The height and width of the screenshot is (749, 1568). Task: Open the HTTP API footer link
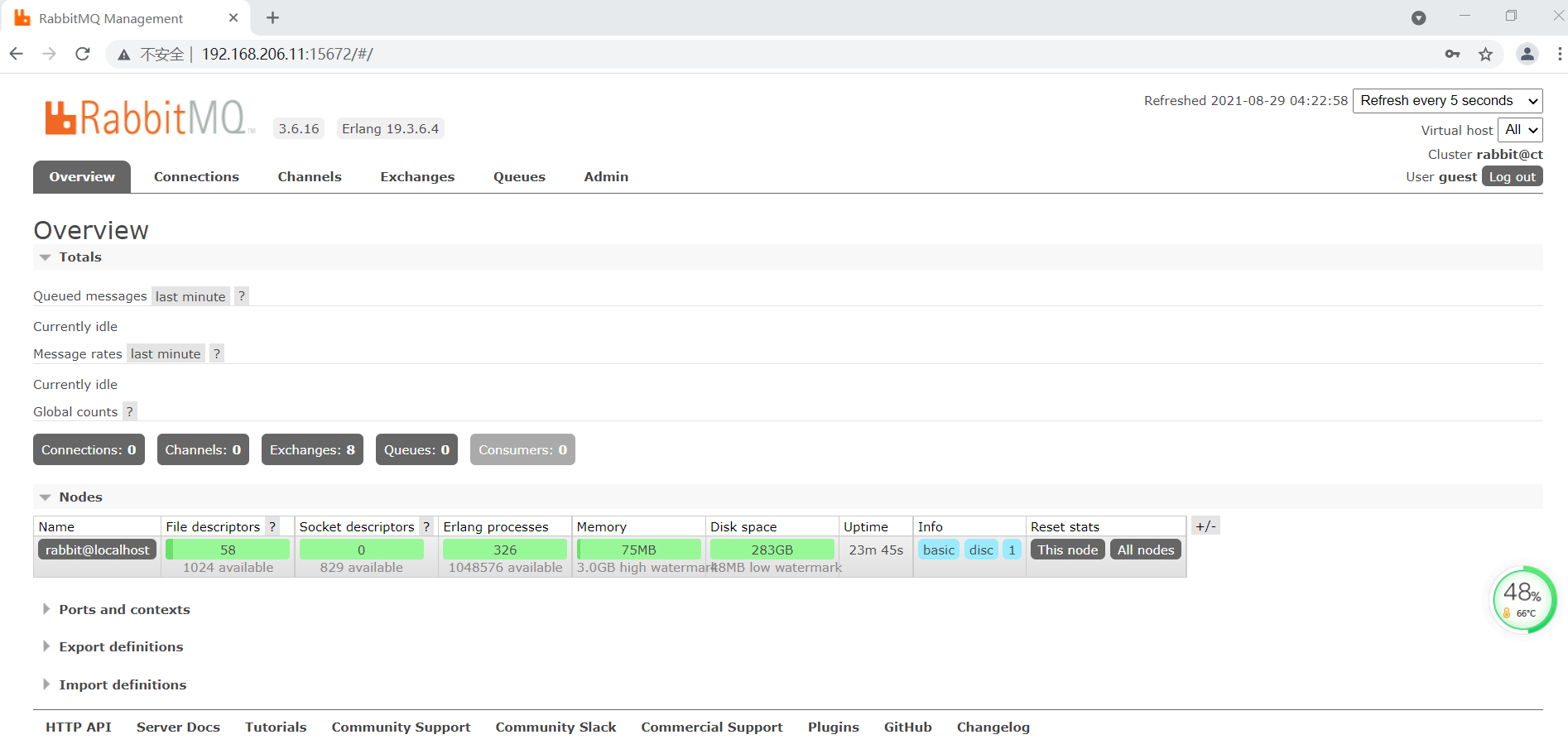click(x=79, y=727)
